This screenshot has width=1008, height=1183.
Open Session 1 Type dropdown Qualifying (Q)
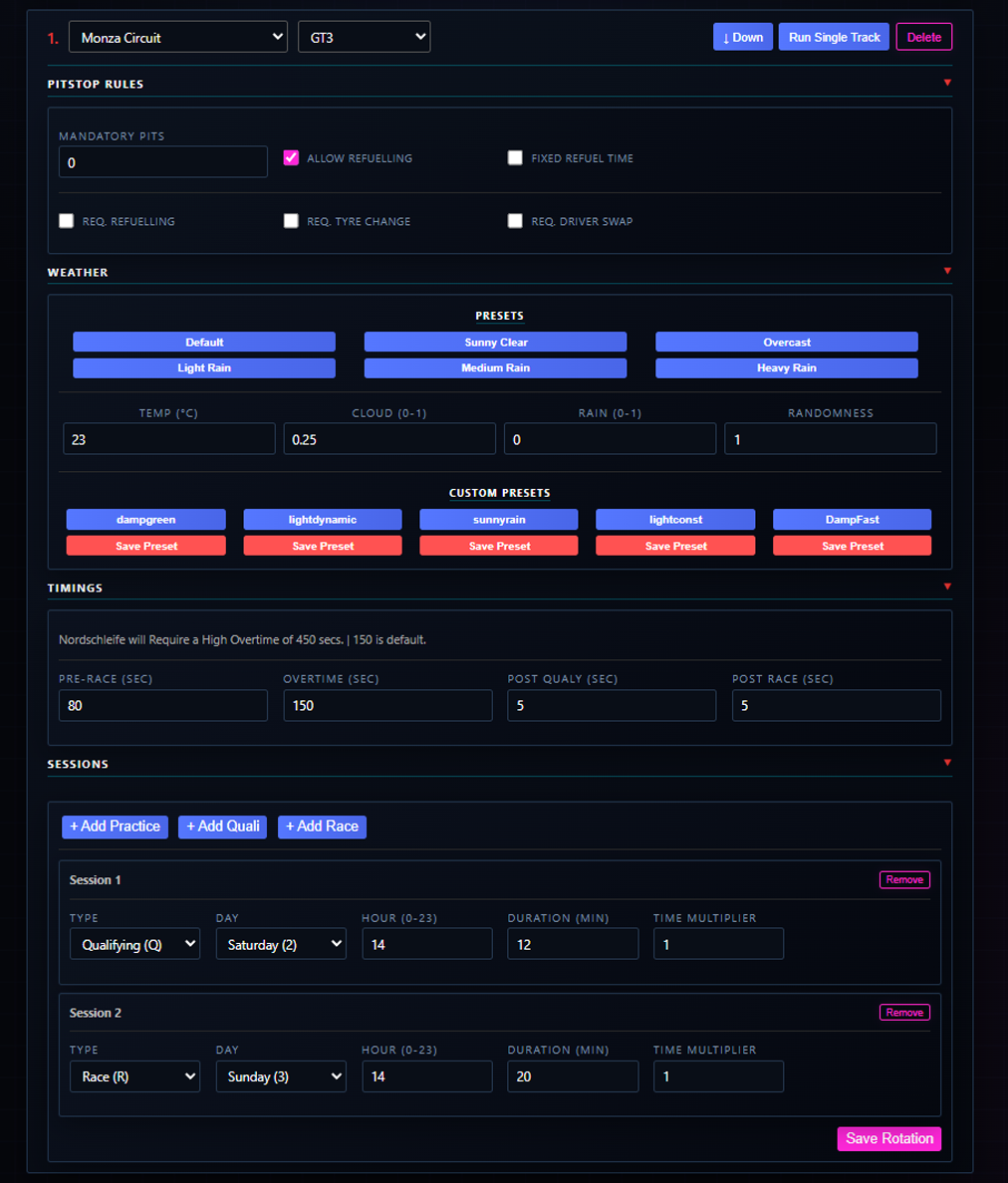(x=135, y=944)
